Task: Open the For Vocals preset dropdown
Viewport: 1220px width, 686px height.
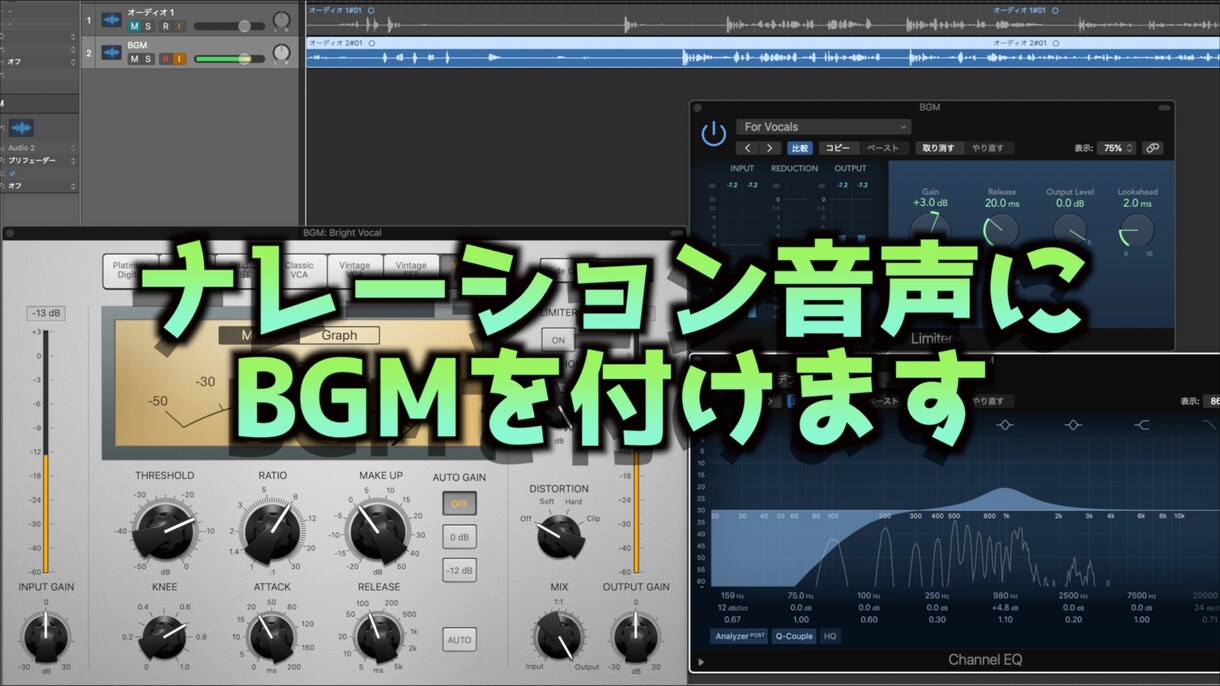Action: [x=824, y=127]
